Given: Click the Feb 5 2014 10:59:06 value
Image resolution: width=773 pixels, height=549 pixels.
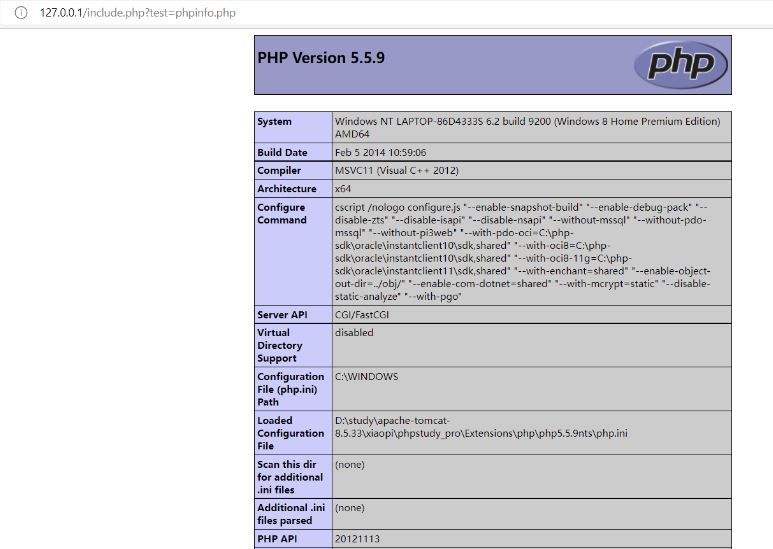Looking at the screenshot, I should pos(381,153).
